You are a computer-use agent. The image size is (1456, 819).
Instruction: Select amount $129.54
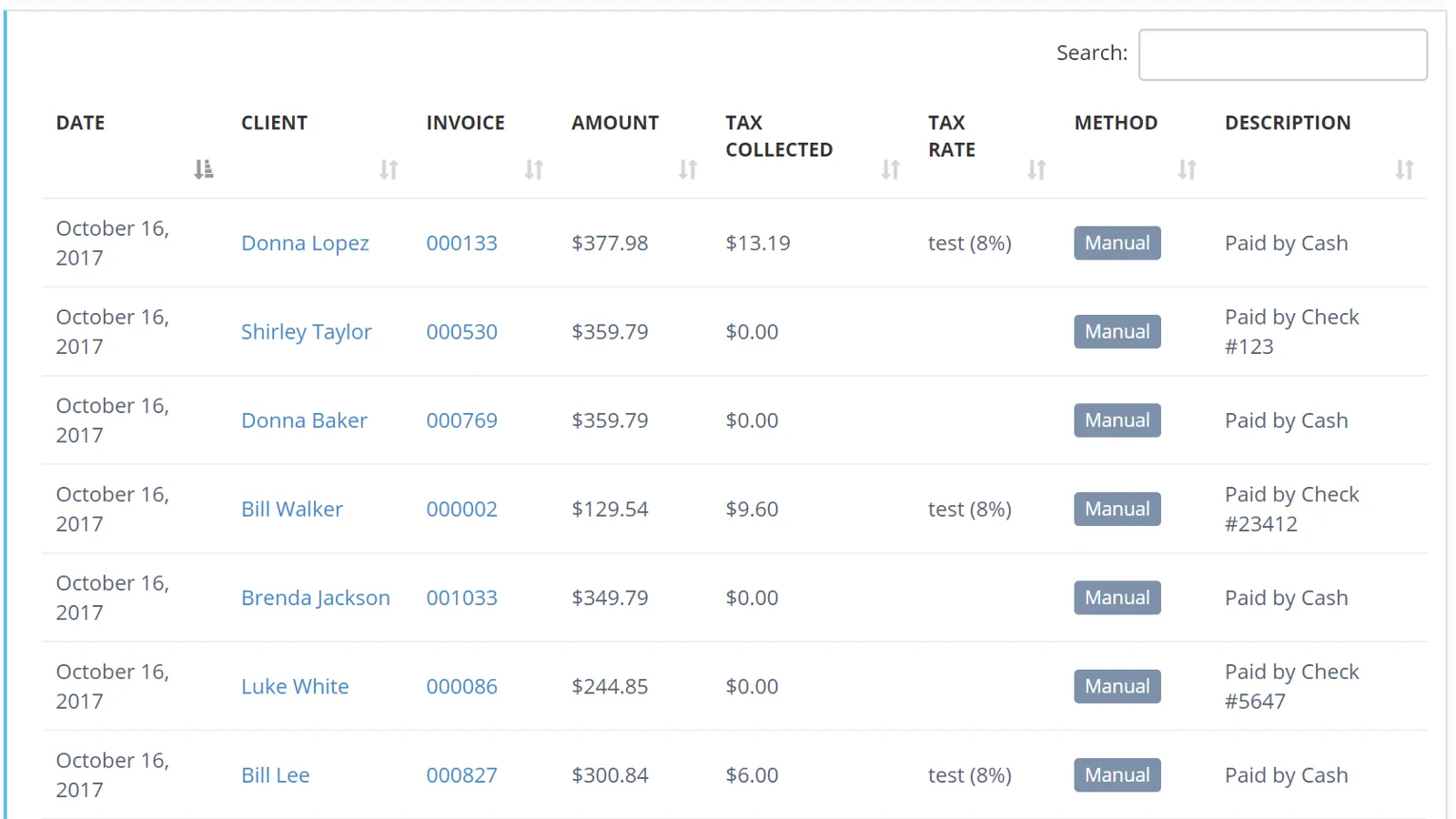point(610,509)
